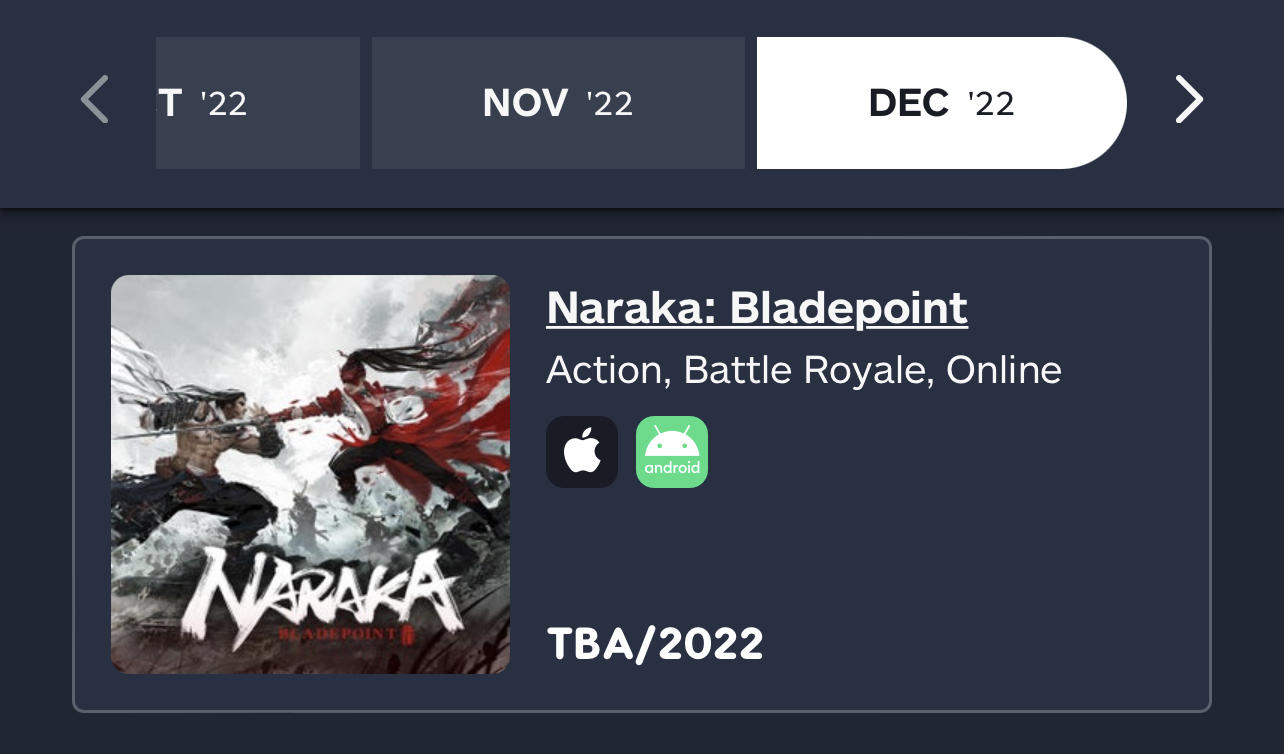Click the "Online" genre text

1003,370
